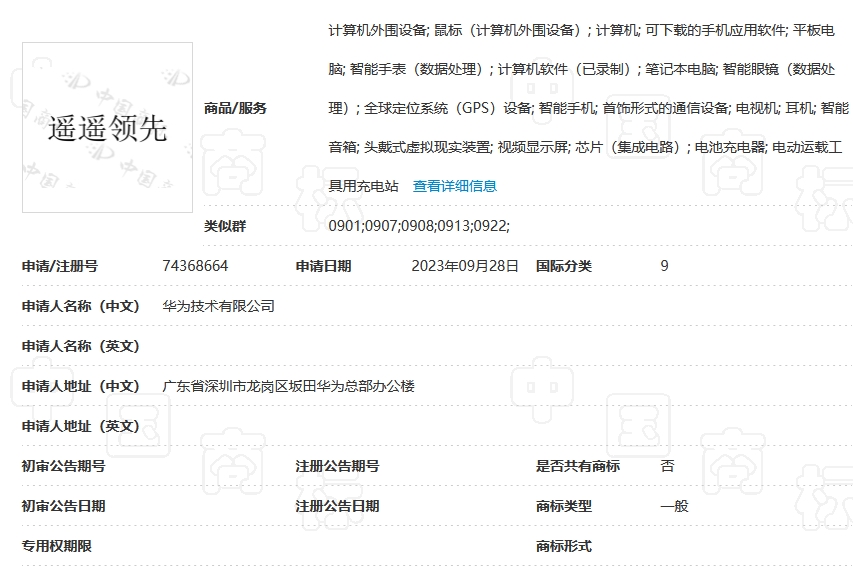
Task: Click the similar group codes 0901;0907;0908
Action: coord(419,226)
